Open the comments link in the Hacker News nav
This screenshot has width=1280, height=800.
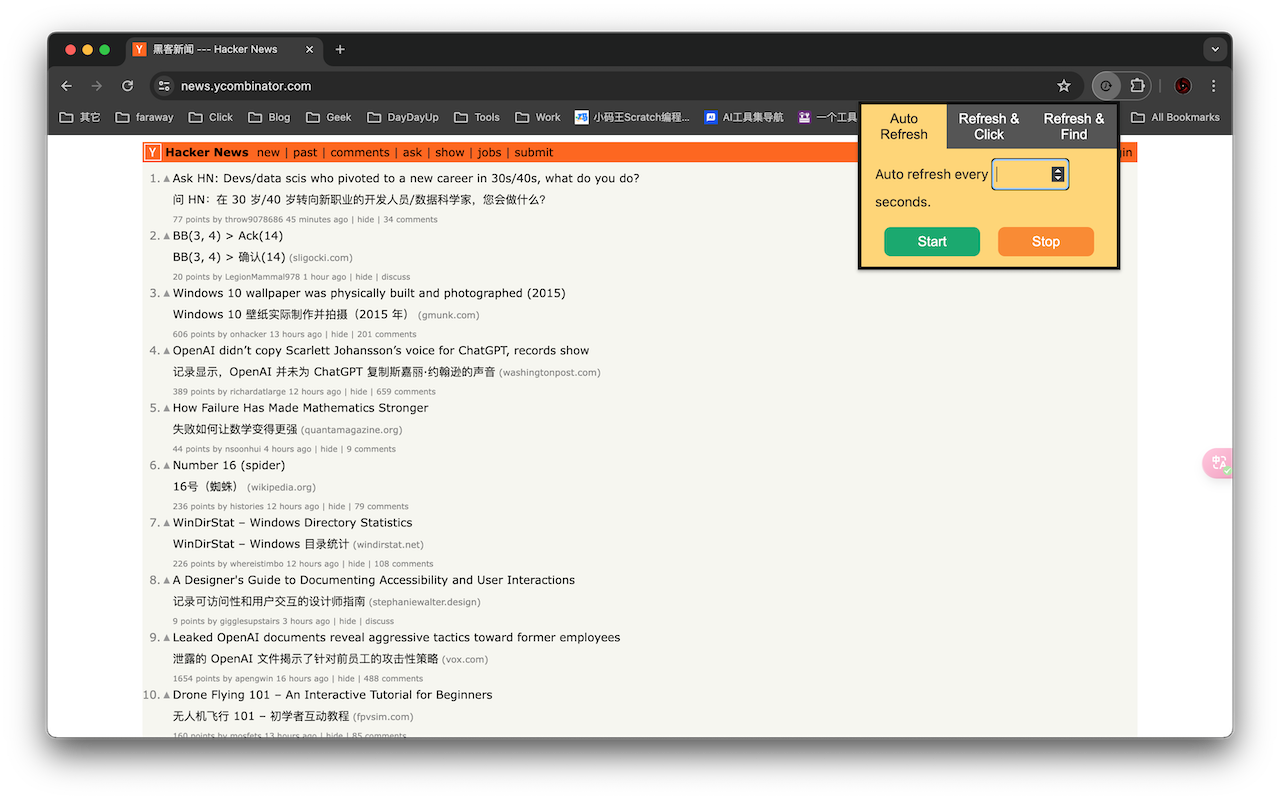click(x=360, y=152)
